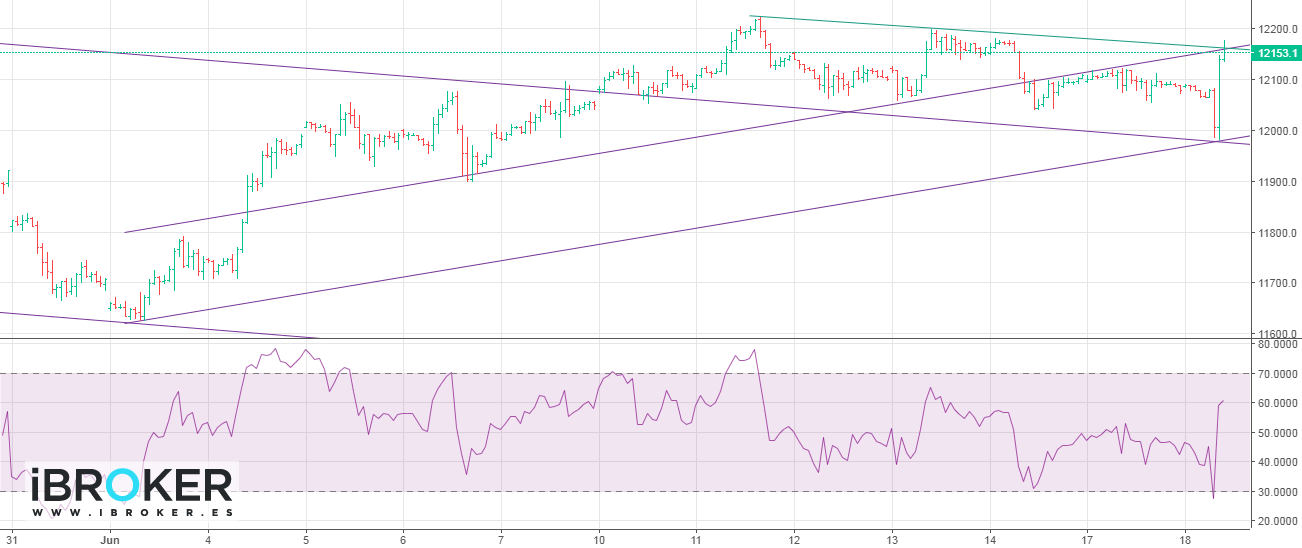
Task: Click the latest green candle near 12153
Action: tap(1224, 51)
